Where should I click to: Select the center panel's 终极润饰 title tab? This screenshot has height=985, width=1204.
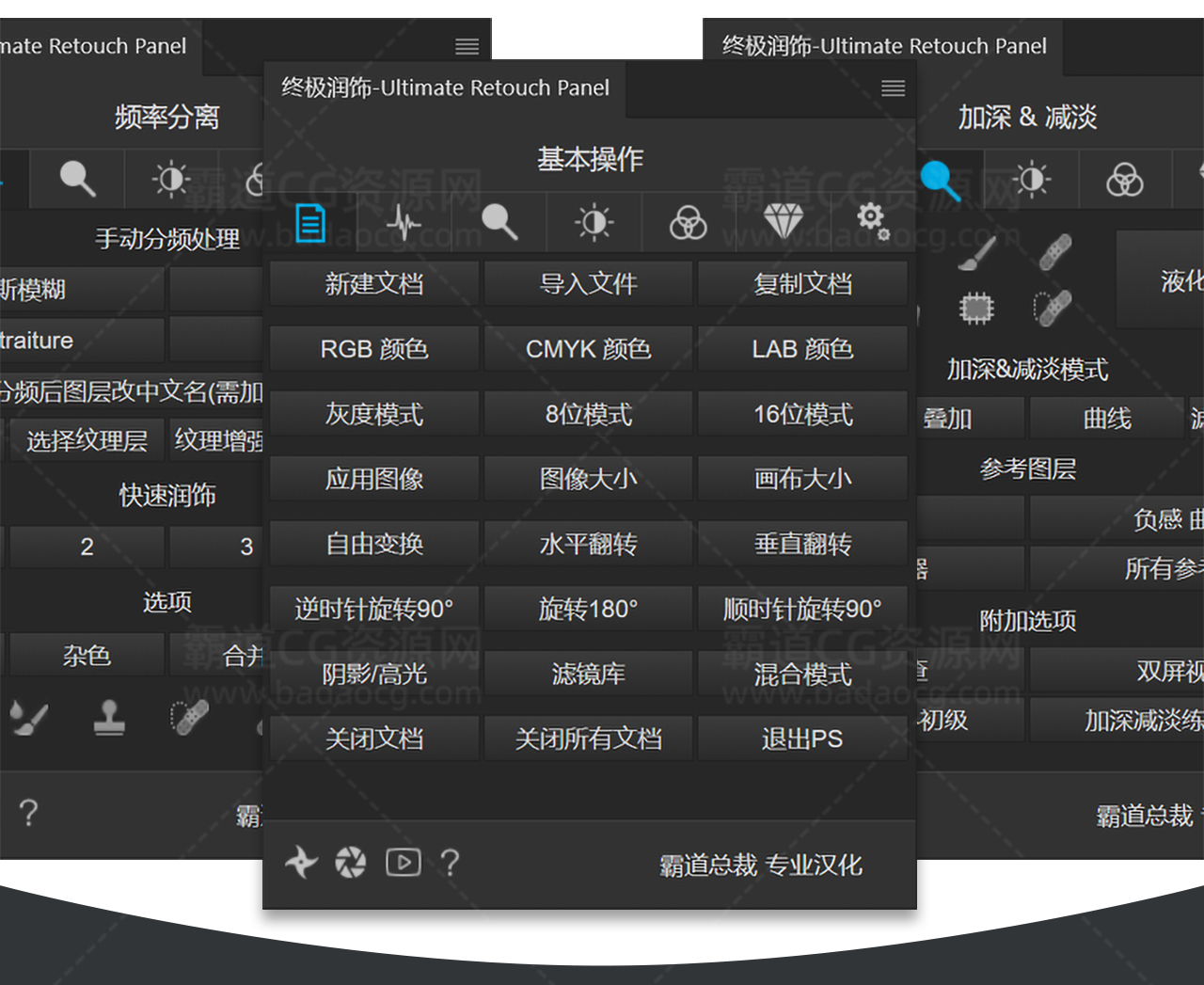tap(445, 88)
